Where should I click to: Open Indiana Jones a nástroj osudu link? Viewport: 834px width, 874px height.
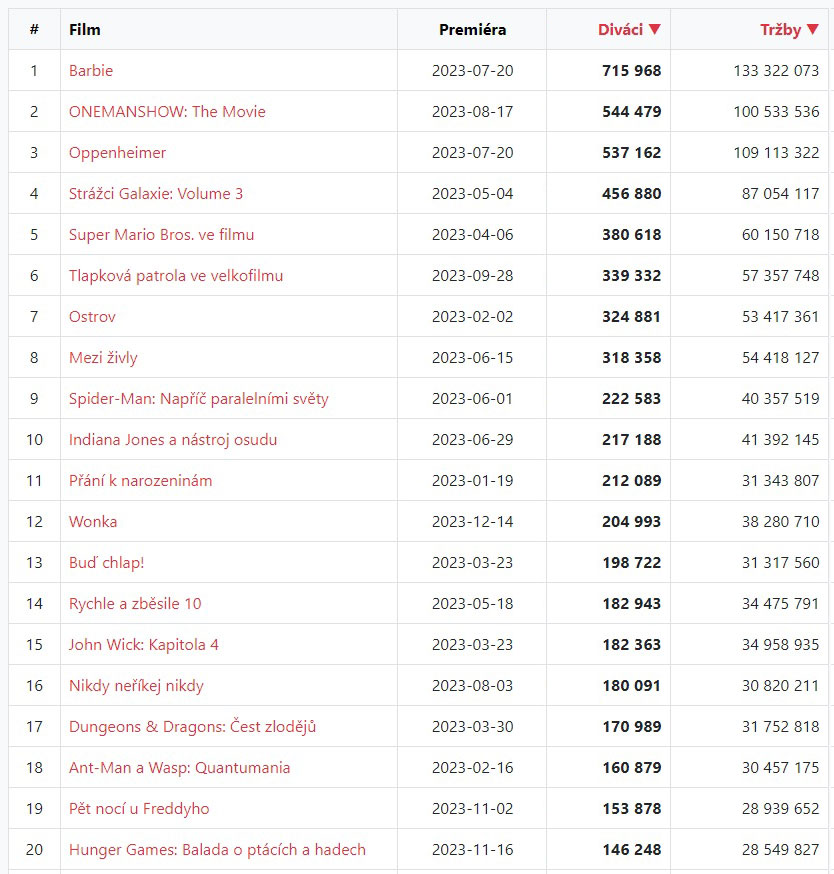point(173,440)
